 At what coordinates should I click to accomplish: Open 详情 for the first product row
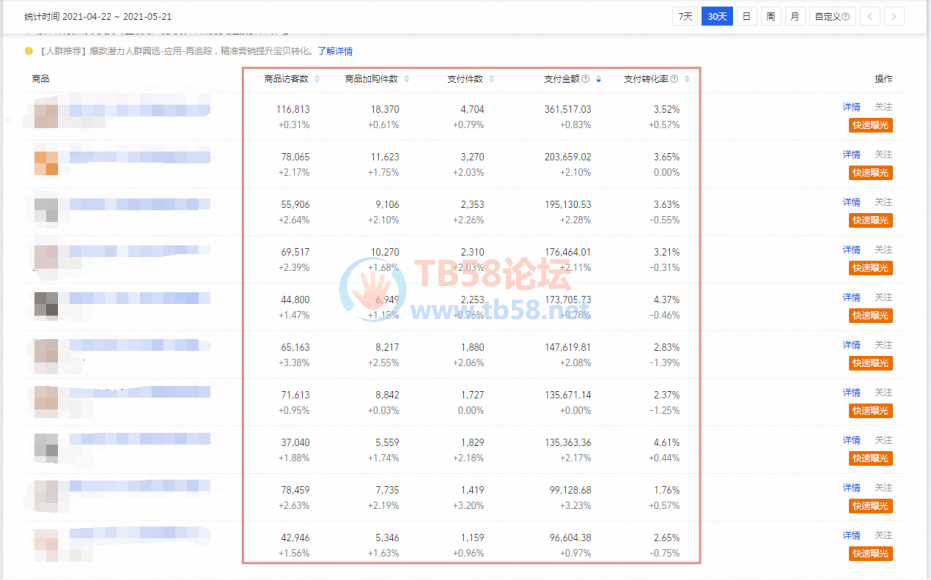(x=851, y=107)
